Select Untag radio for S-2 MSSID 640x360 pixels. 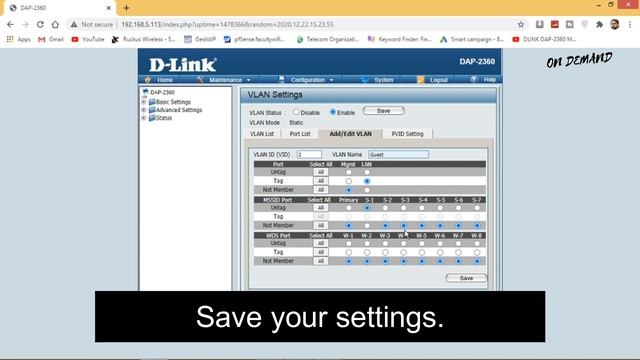coord(385,208)
